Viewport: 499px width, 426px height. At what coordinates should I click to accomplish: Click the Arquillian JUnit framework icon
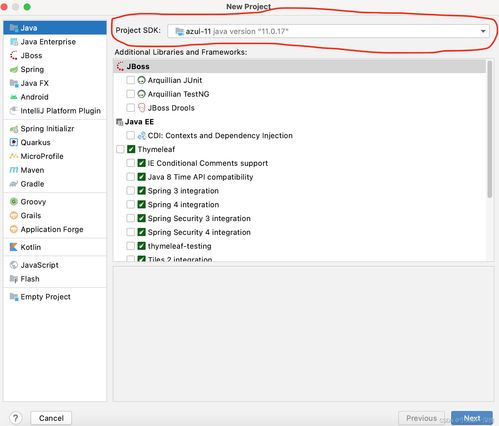142,80
